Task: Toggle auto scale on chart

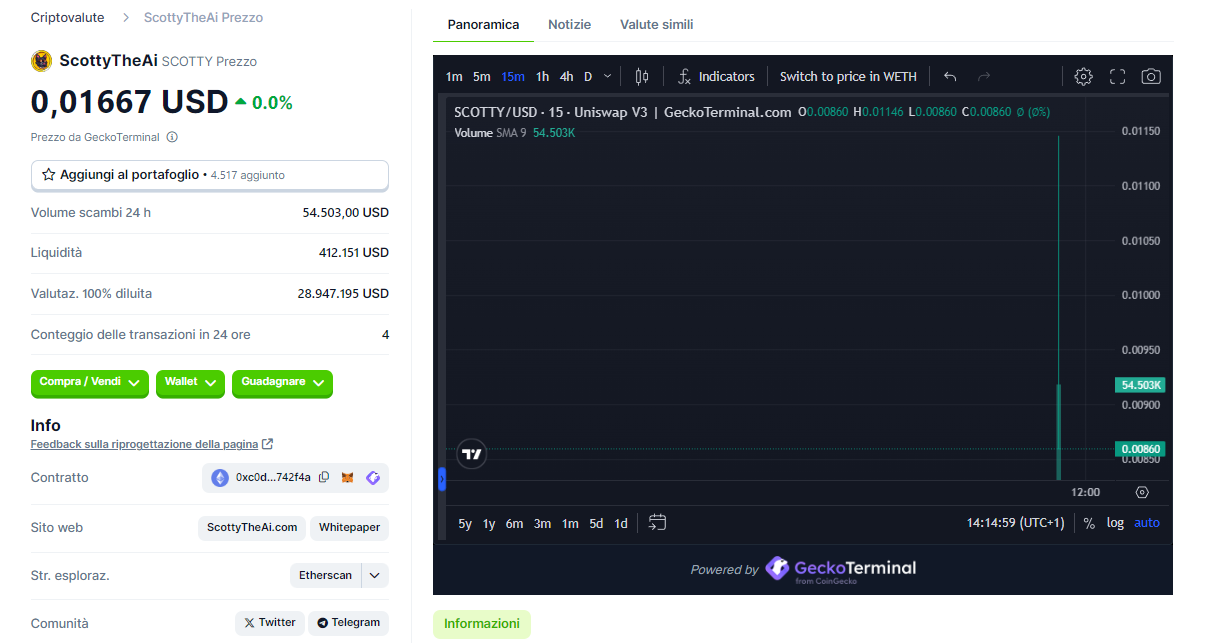Action: click(1147, 523)
